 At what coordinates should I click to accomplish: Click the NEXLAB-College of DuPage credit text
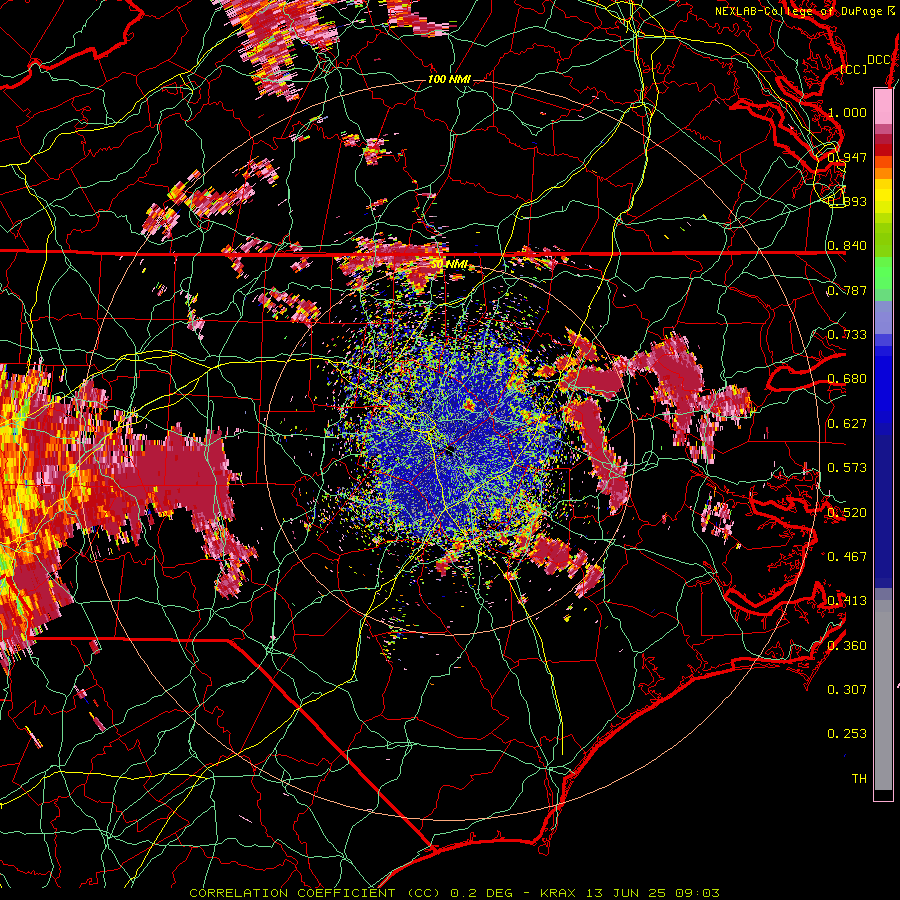point(804,11)
